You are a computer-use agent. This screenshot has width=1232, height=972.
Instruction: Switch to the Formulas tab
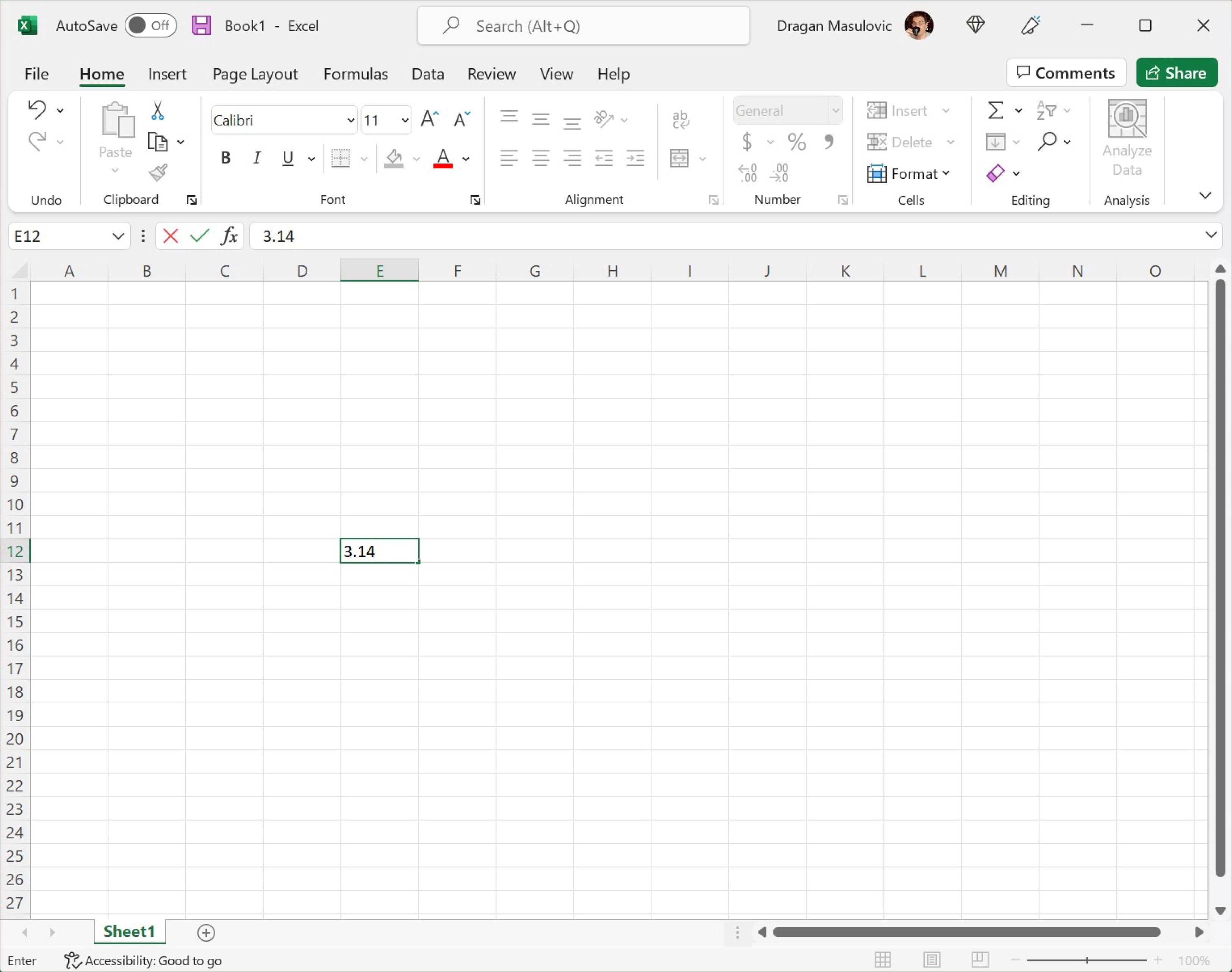356,74
